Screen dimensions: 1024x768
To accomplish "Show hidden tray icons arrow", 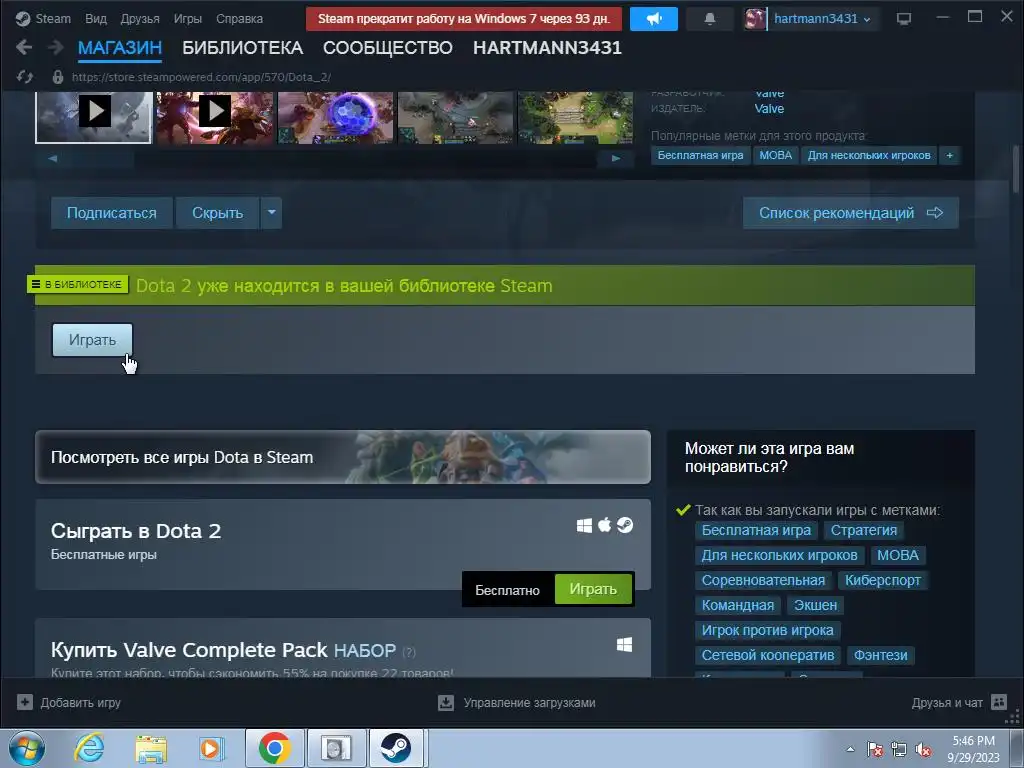I will point(850,749).
